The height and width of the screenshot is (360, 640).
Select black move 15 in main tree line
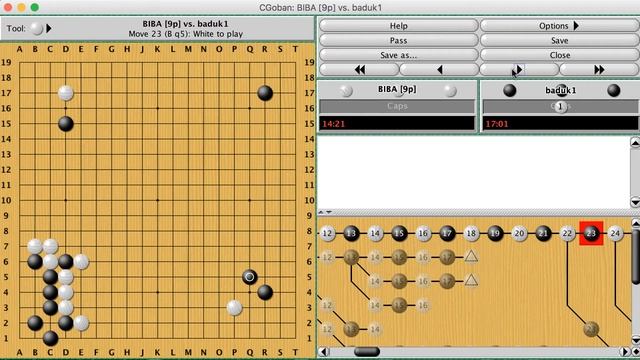coord(399,233)
